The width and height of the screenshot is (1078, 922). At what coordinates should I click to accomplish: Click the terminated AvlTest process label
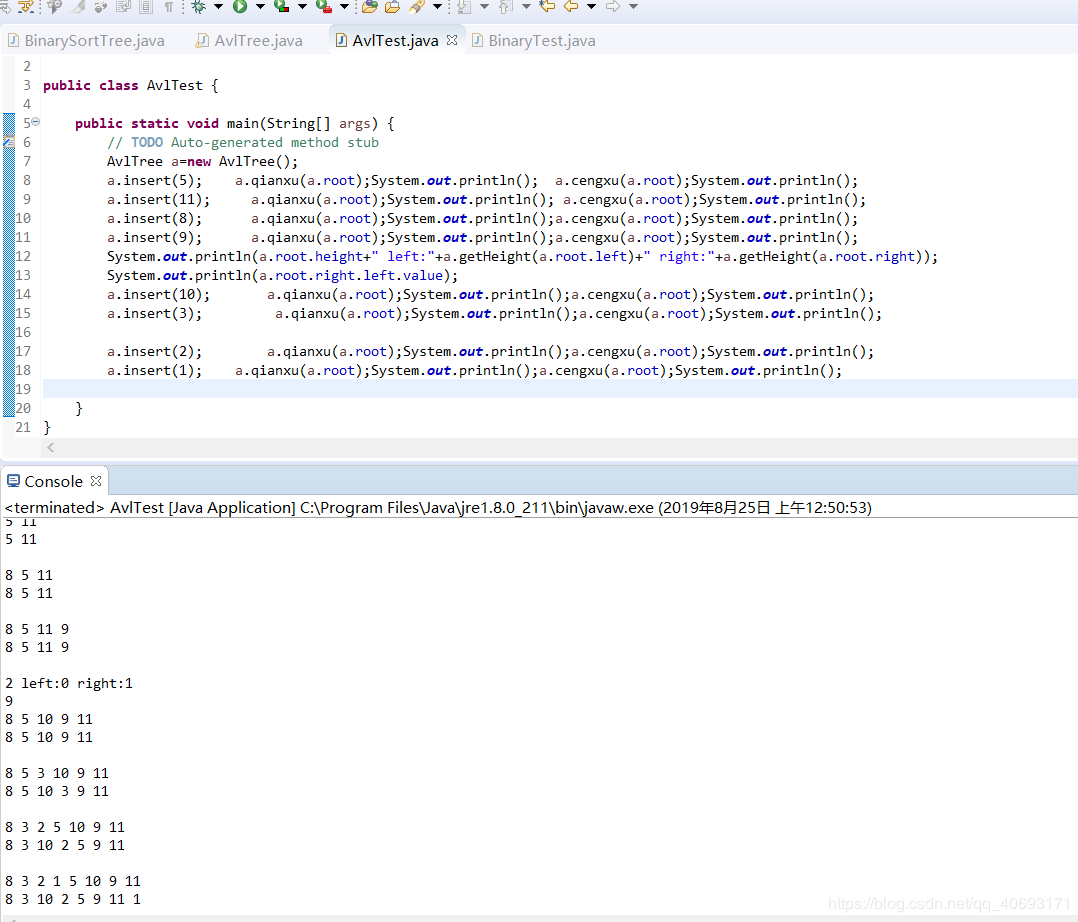(438, 507)
